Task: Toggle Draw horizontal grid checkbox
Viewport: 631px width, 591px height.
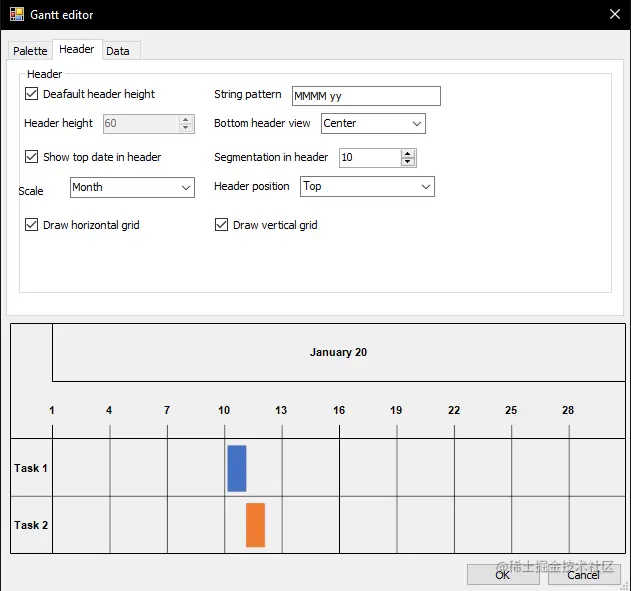Action: [31, 224]
